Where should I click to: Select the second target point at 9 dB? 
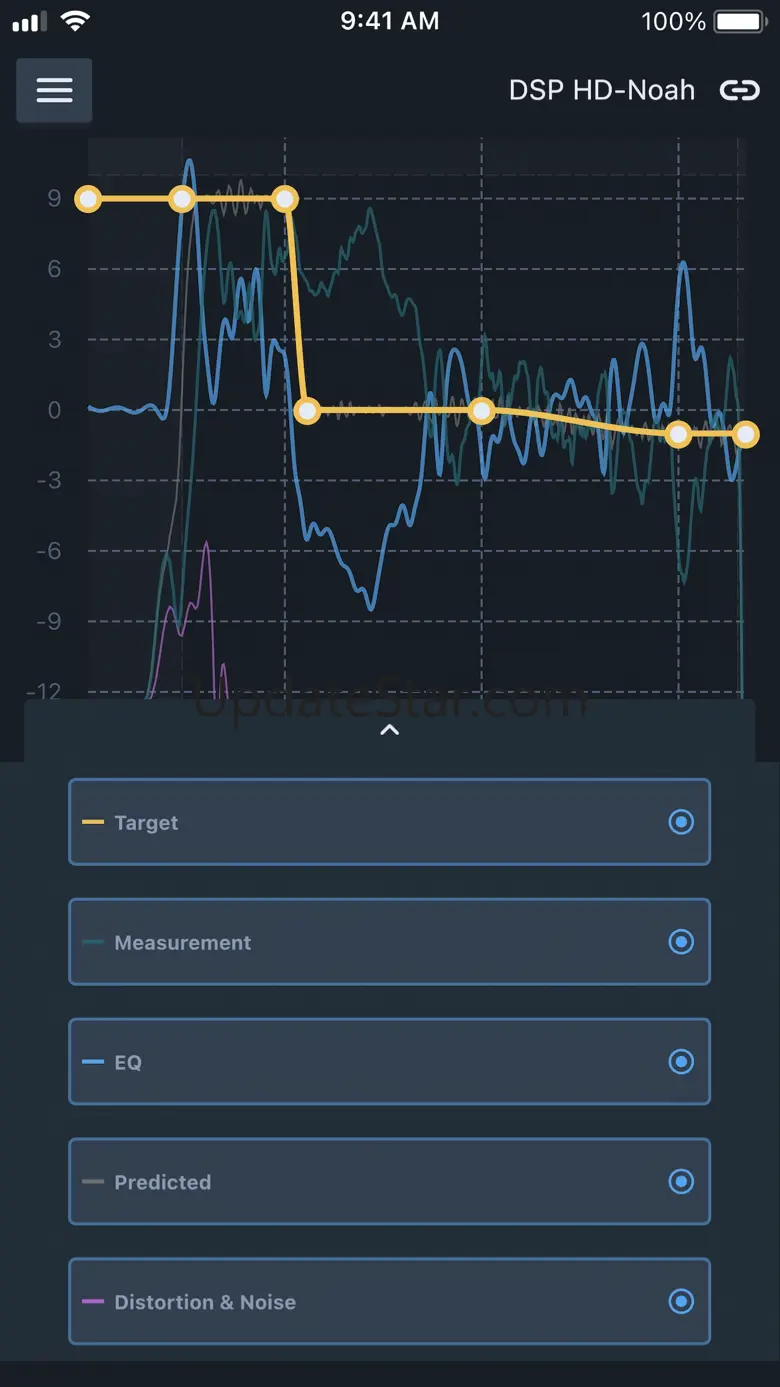(182, 199)
